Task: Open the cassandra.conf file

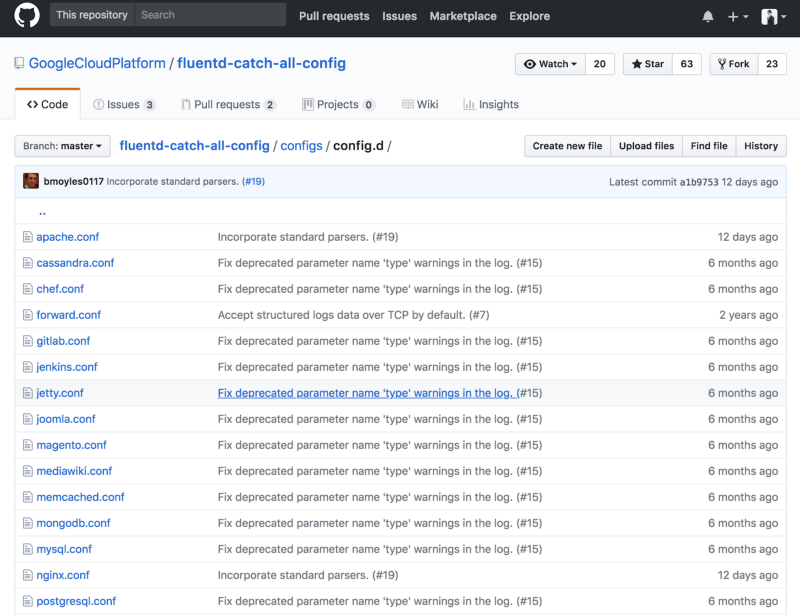Action: click(75, 263)
